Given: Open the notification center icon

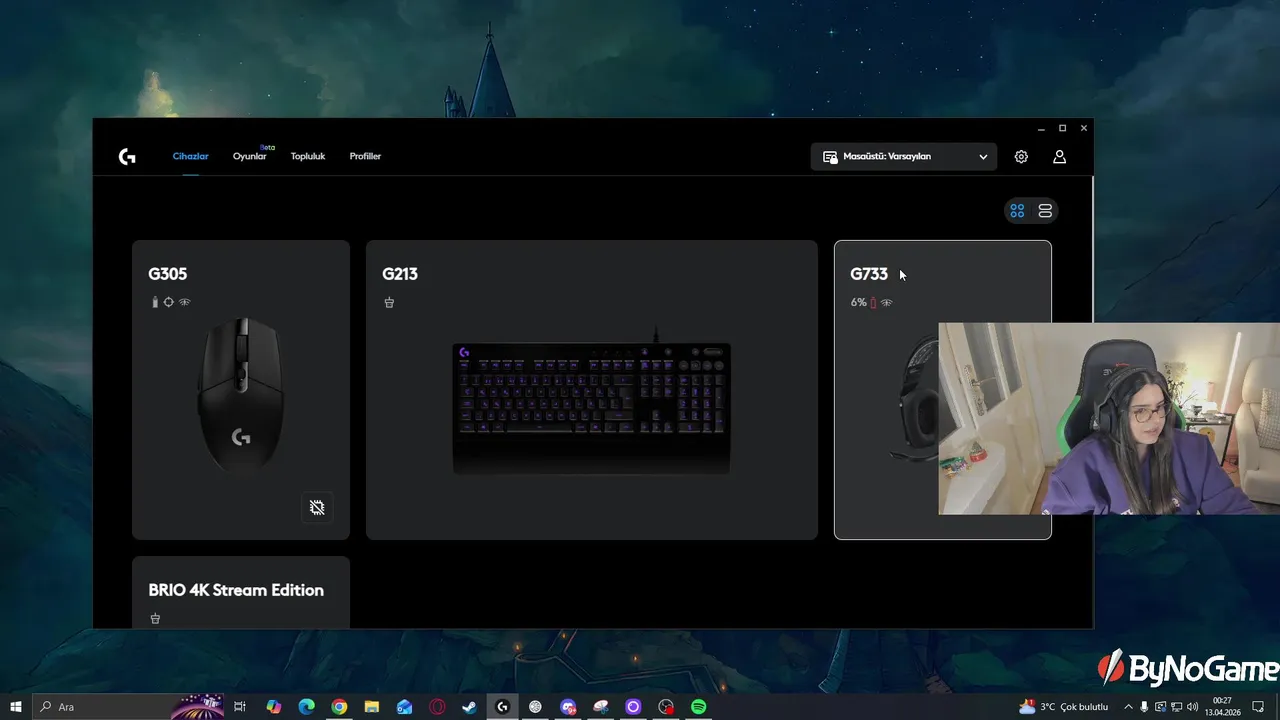Looking at the screenshot, I should [1259, 707].
